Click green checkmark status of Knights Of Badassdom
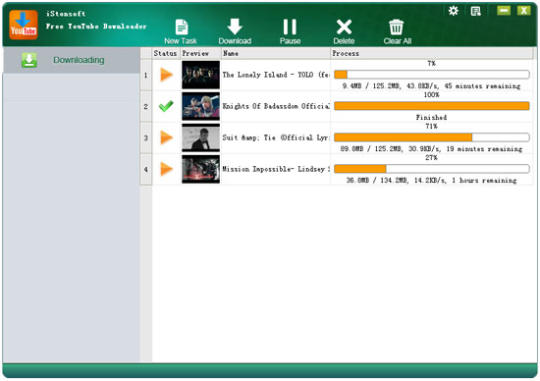This screenshot has height=381, width=540. (166, 106)
